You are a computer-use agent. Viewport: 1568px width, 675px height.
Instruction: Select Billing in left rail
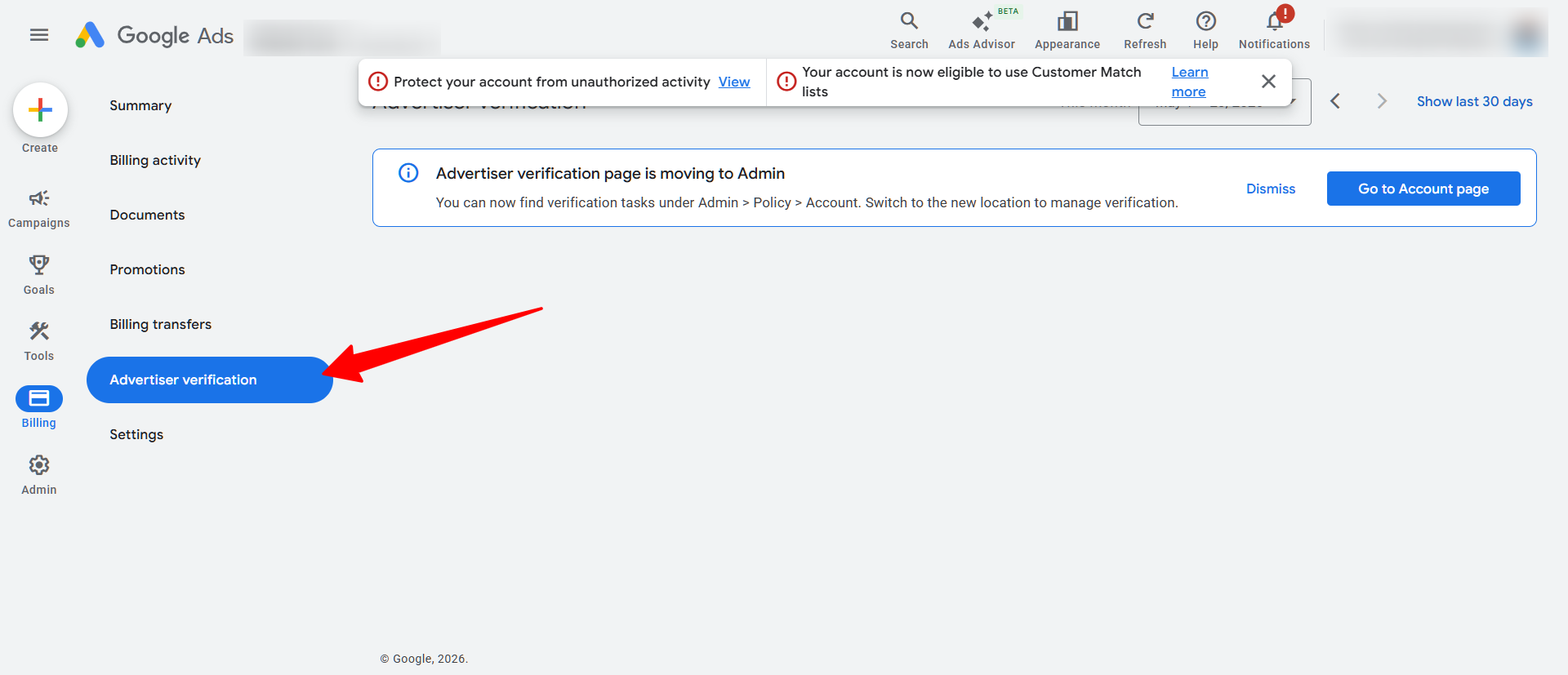point(39,407)
